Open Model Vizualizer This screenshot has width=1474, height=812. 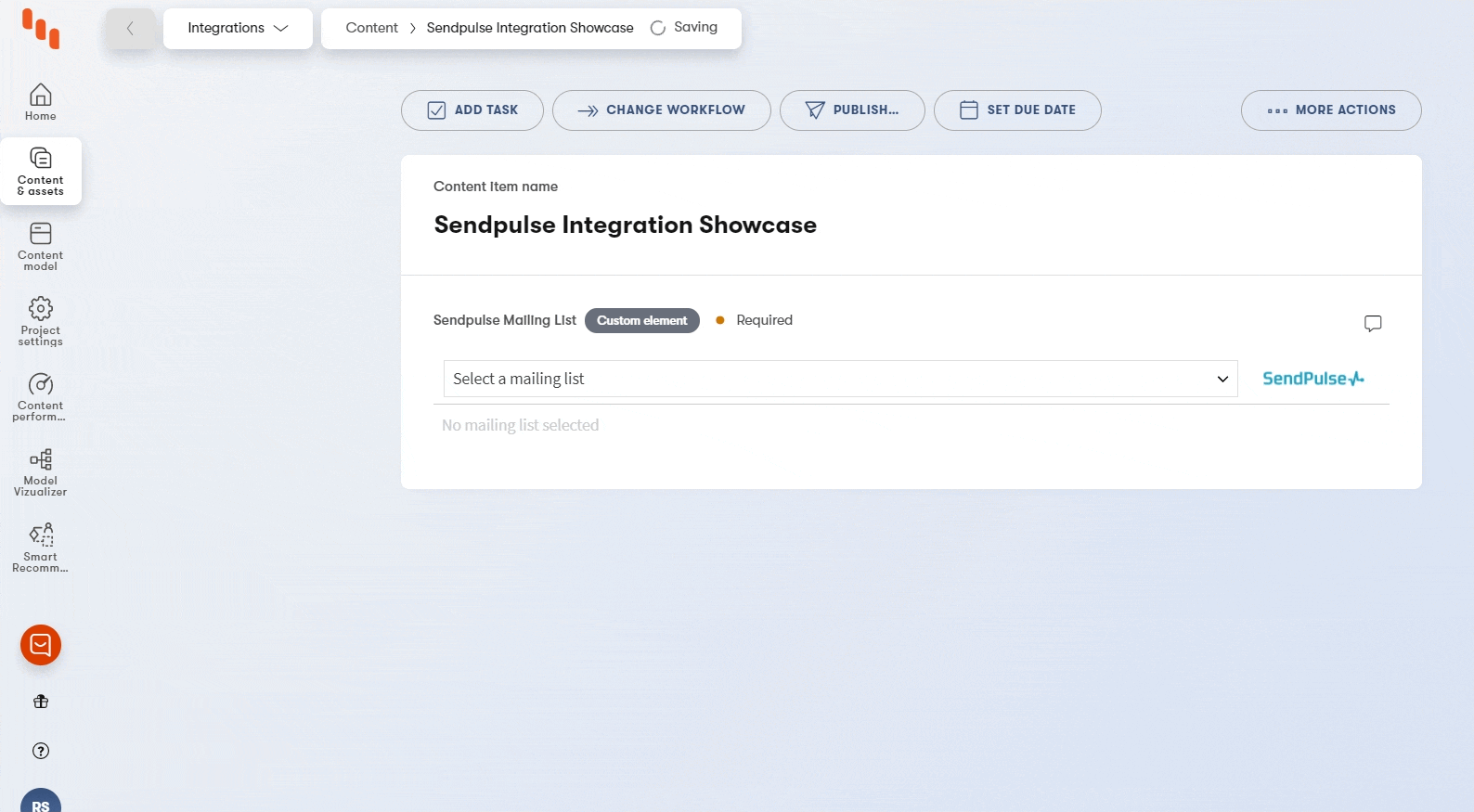41,472
